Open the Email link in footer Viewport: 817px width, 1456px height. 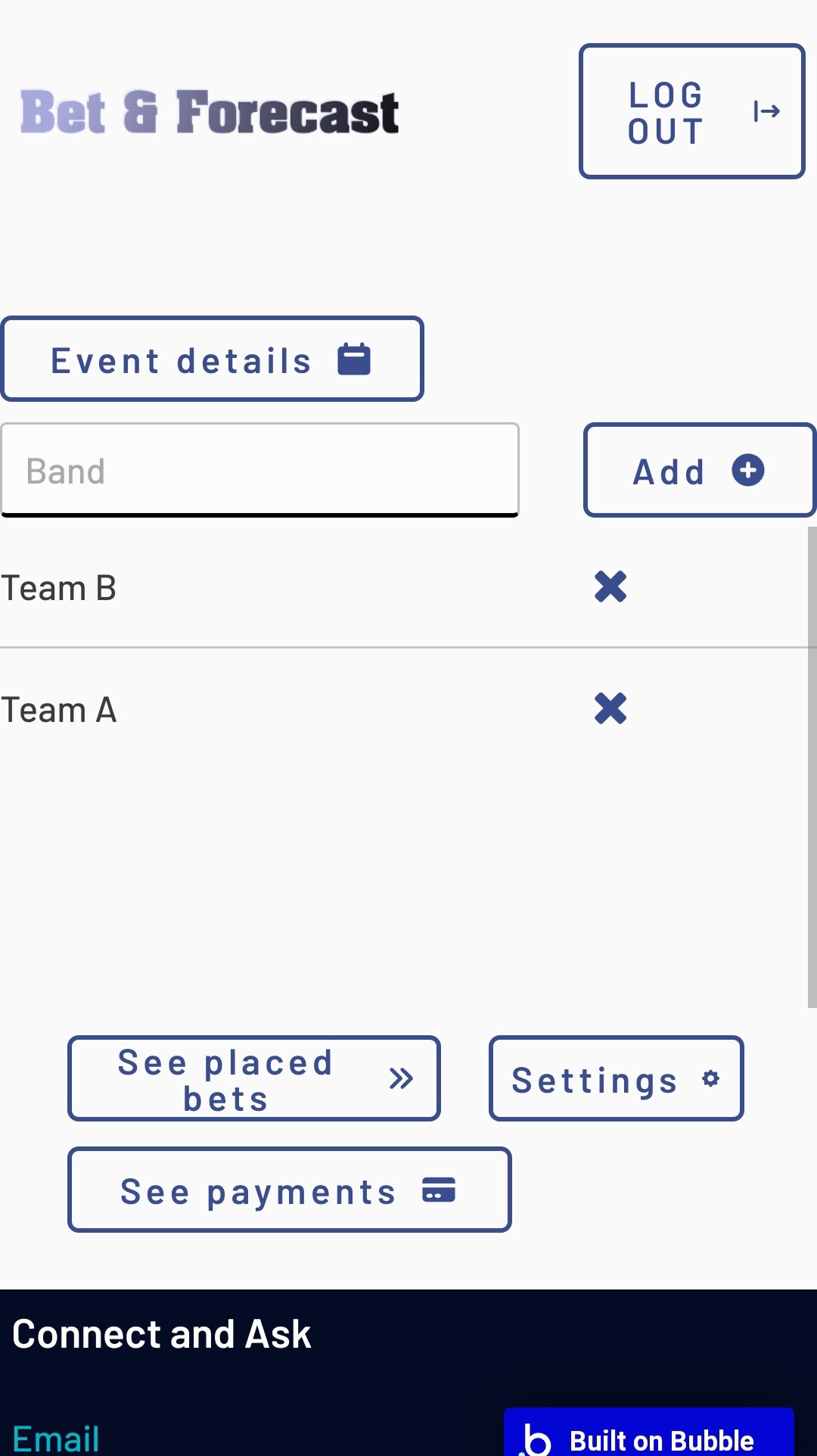tap(56, 1438)
